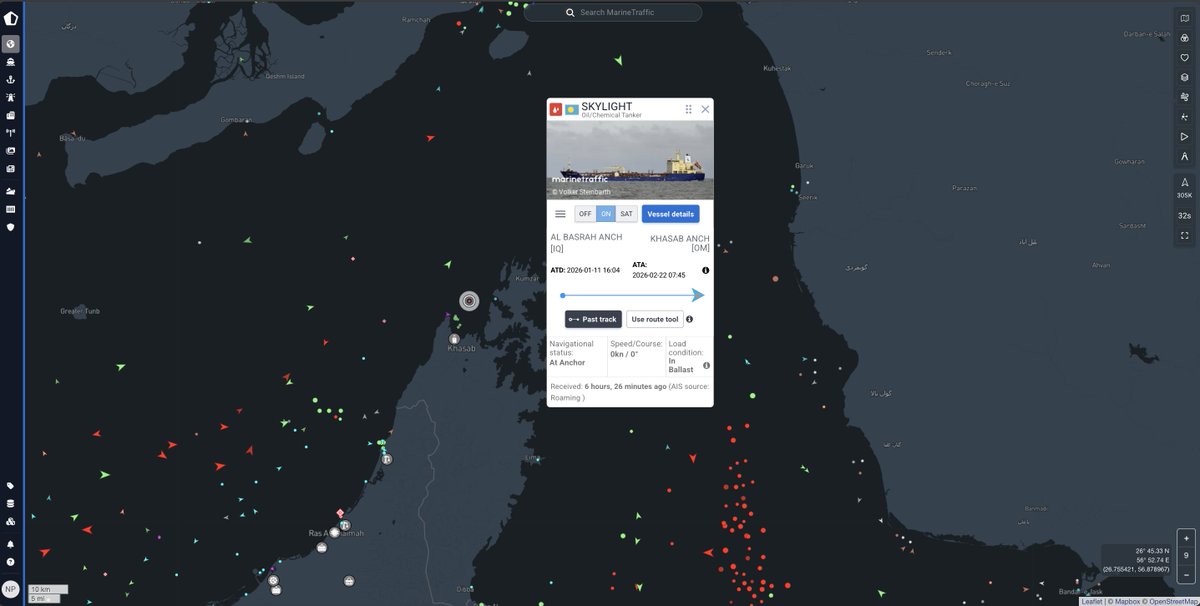Open the ports anchor icon in sidebar

coord(11,79)
